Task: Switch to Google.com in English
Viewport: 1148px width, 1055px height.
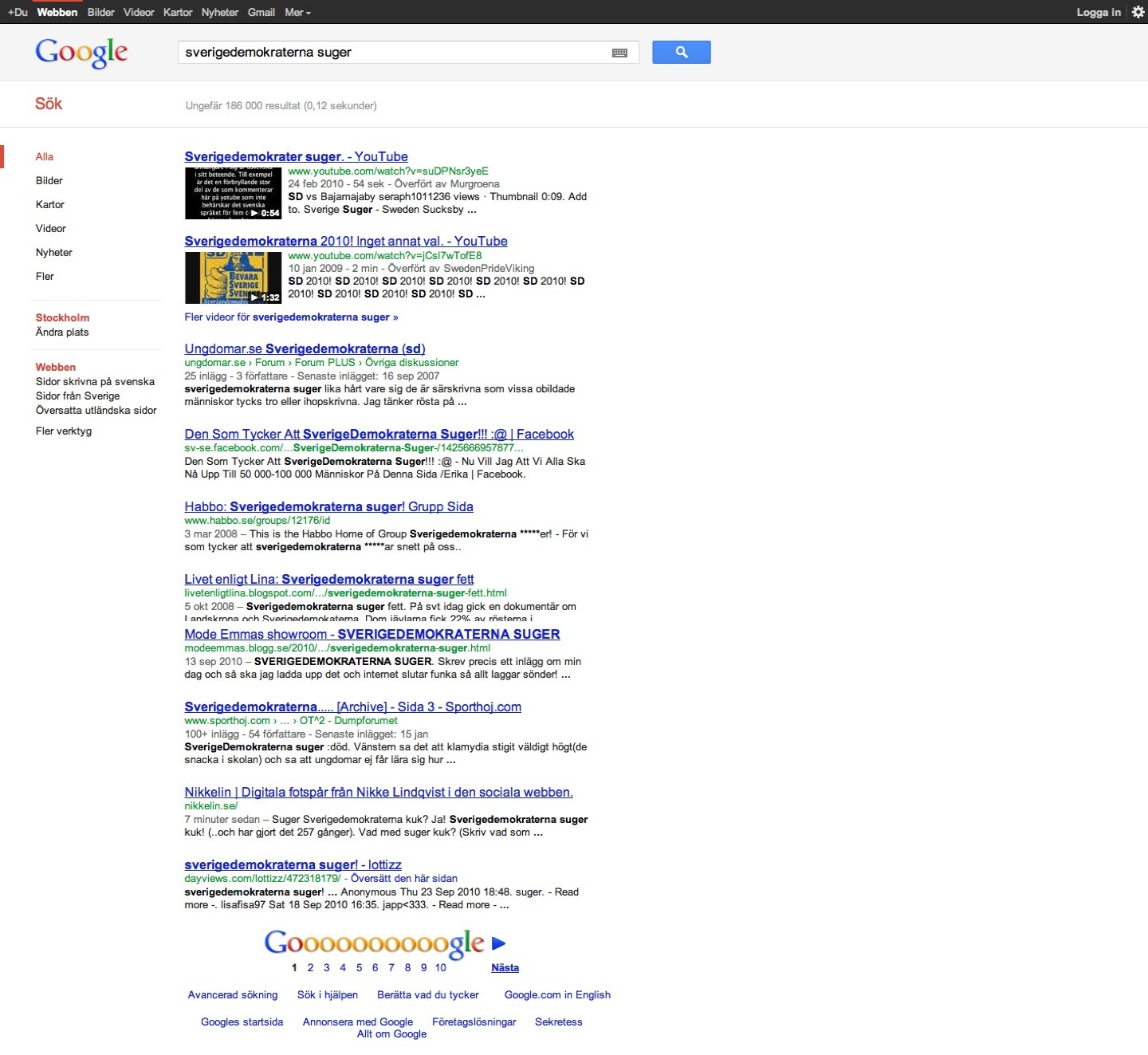Action: (x=557, y=994)
